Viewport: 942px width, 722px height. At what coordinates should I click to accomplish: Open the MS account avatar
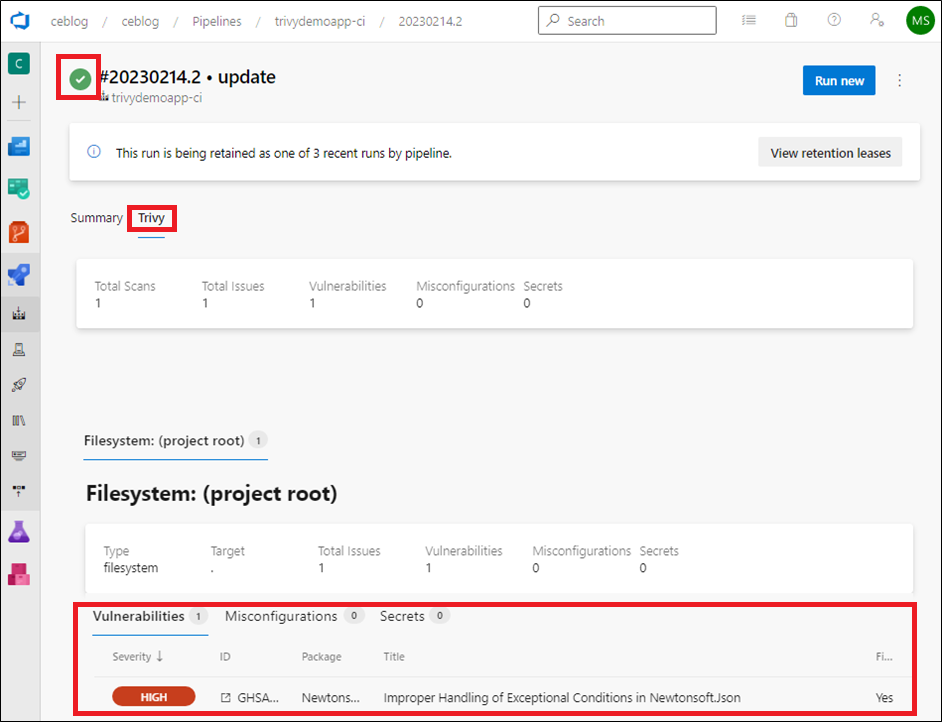[x=920, y=21]
